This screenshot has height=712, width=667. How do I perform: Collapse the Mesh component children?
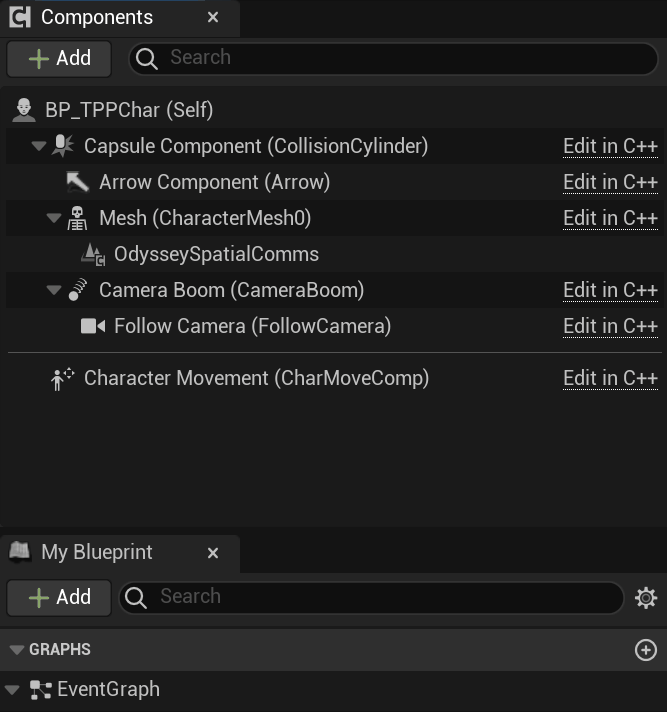[x=54, y=218]
